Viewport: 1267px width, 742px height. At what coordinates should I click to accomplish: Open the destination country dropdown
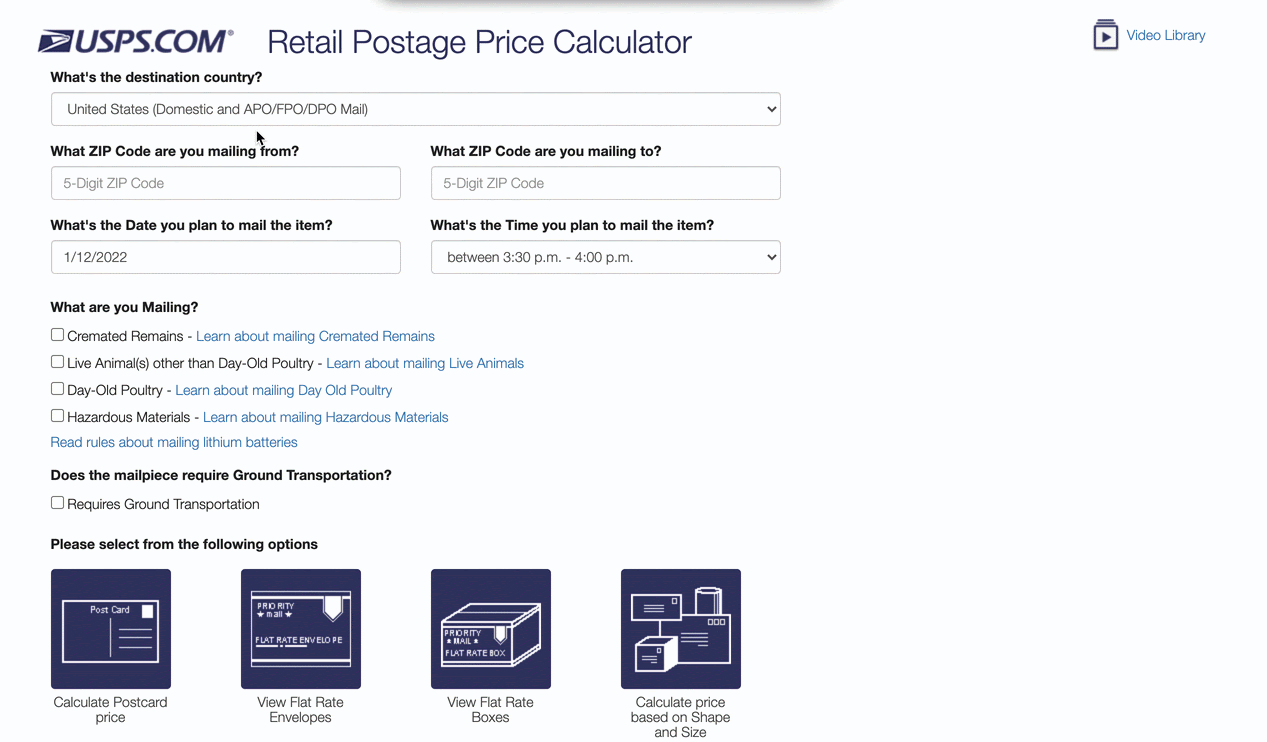pyautogui.click(x=415, y=108)
